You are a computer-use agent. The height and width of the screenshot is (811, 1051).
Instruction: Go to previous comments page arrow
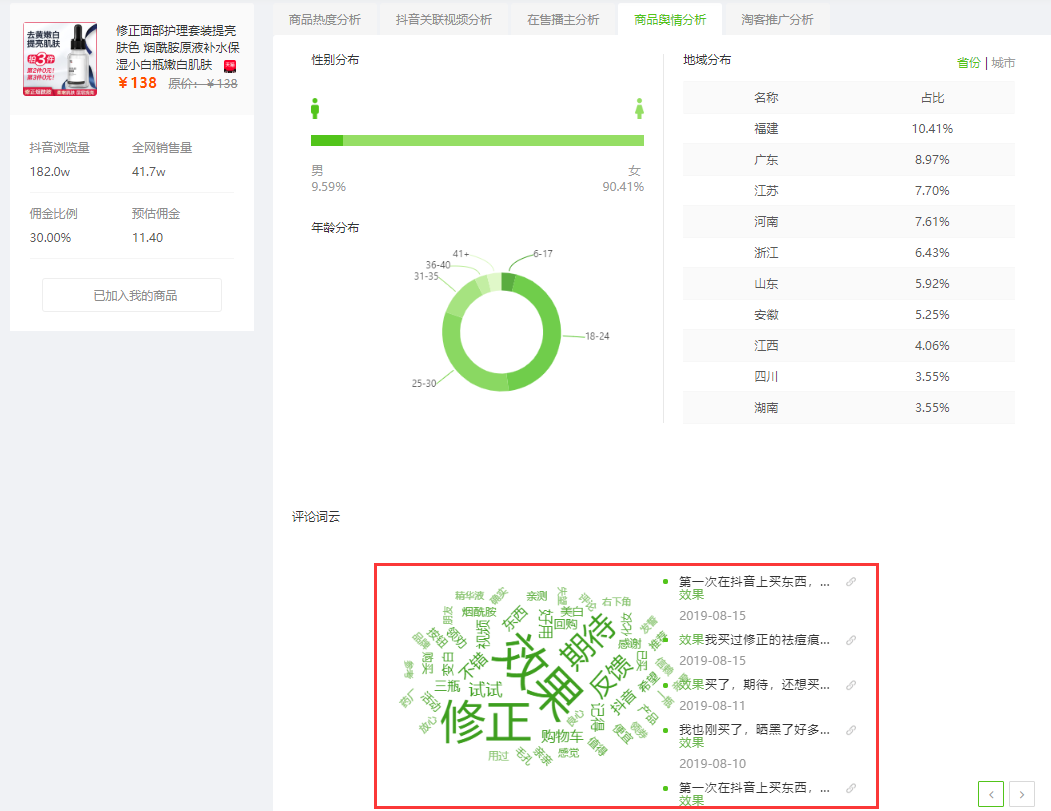click(x=991, y=794)
